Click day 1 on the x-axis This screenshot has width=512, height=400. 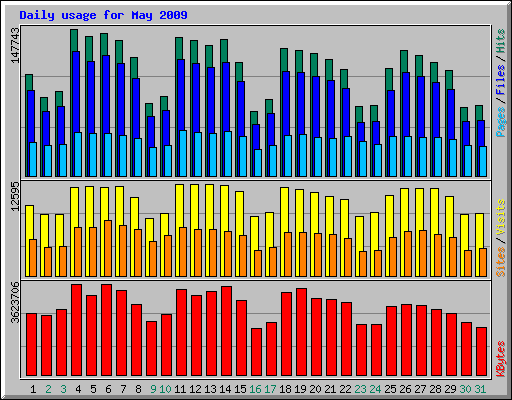[33, 389]
